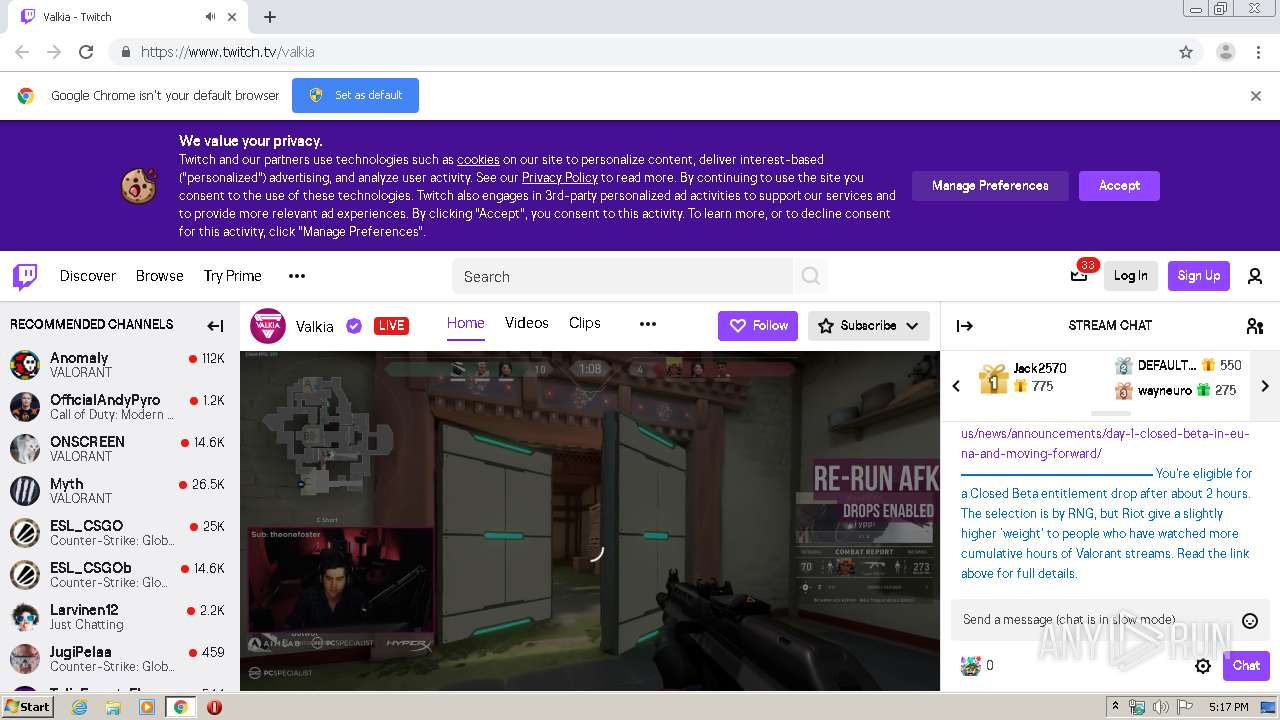Go to Browse

coord(160,276)
